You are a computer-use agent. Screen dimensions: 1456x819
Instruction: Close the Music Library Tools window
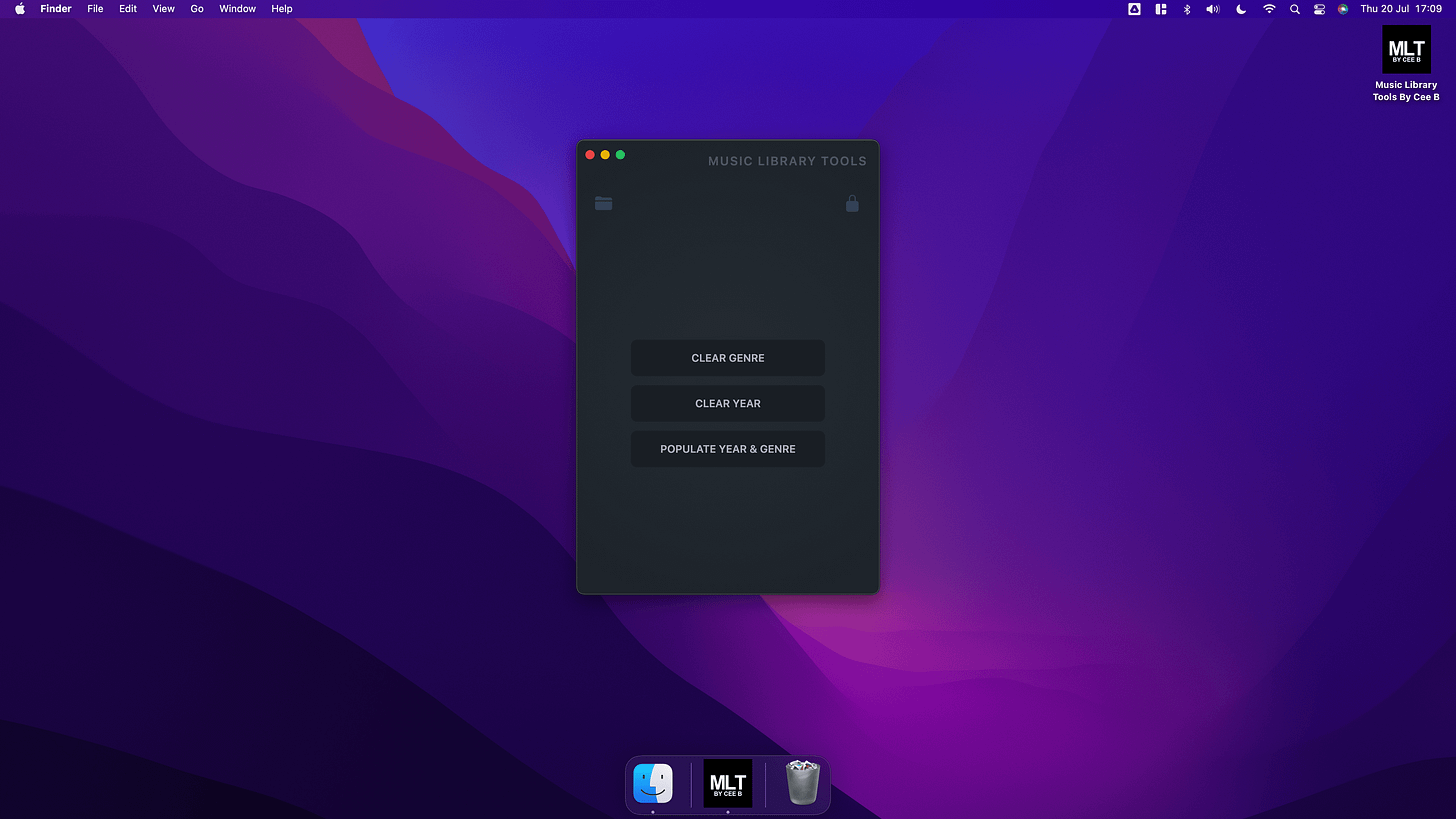tap(590, 155)
